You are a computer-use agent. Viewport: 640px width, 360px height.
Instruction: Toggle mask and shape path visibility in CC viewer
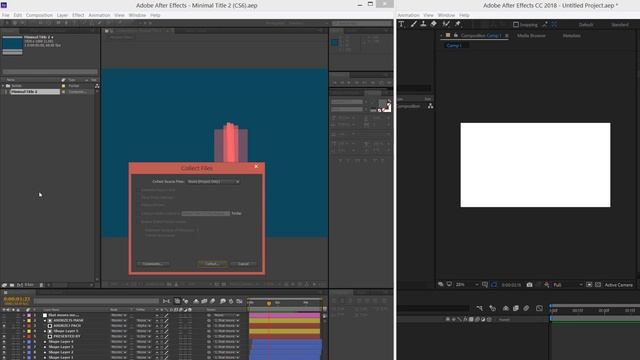pyautogui.click(x=494, y=285)
